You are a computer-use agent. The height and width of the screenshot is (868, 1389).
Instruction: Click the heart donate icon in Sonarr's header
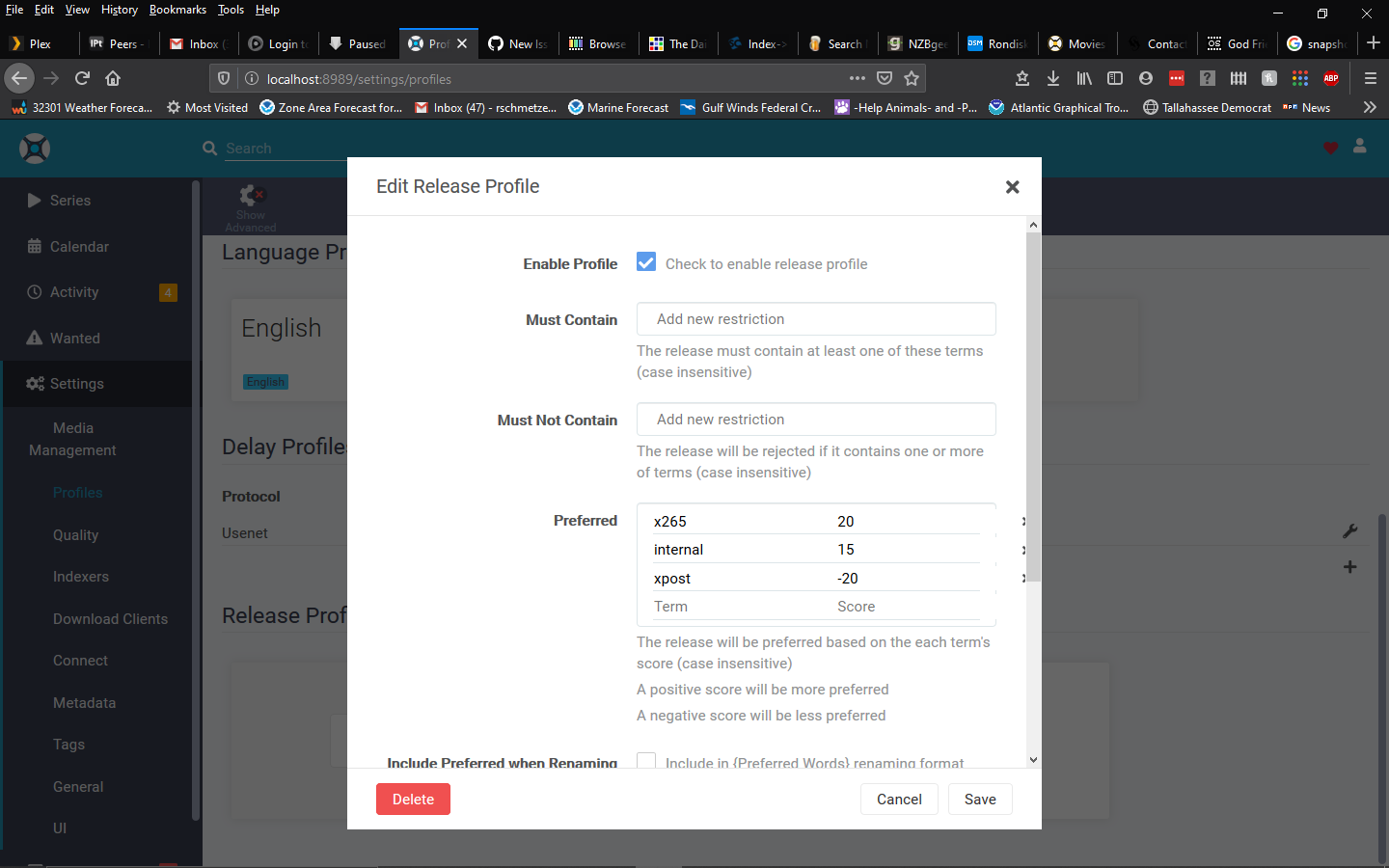click(x=1331, y=148)
